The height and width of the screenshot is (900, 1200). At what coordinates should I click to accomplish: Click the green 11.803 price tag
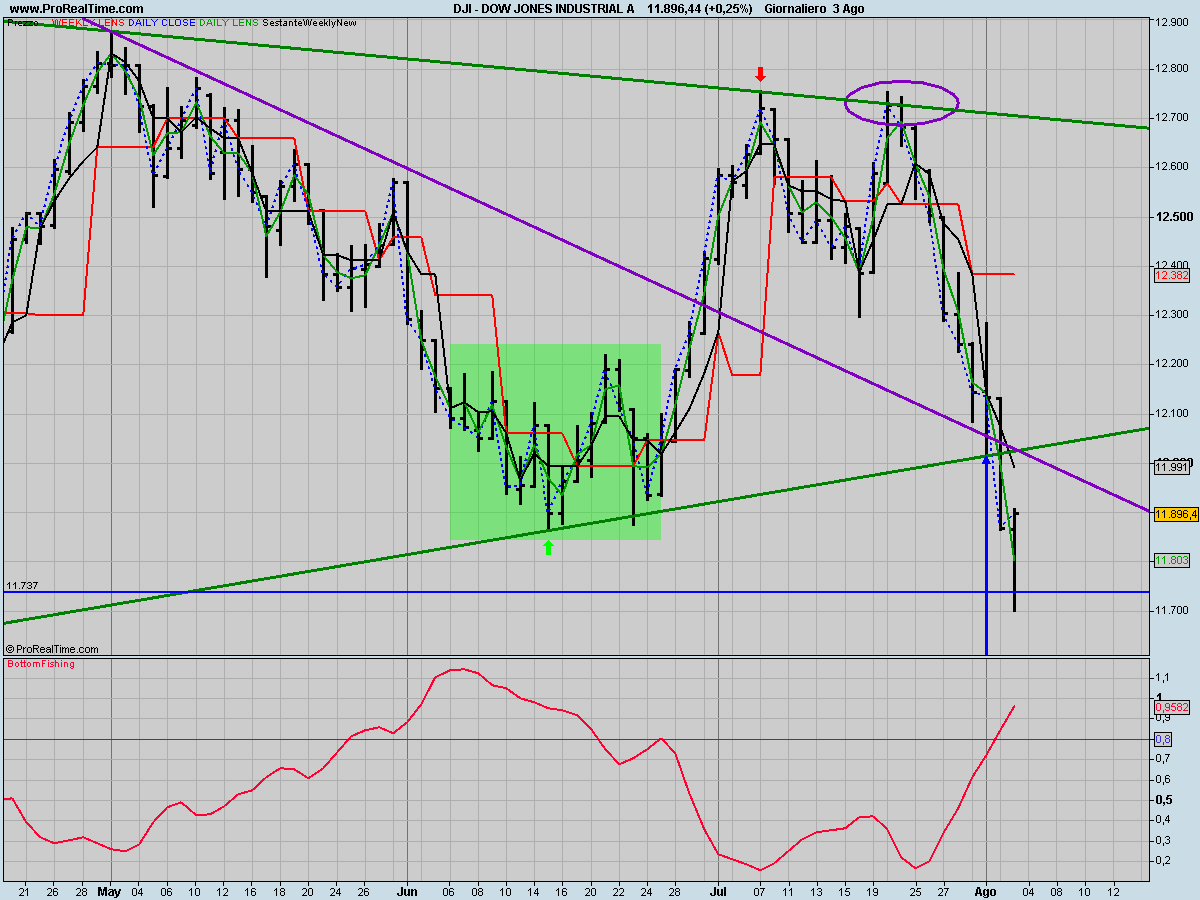click(1171, 561)
